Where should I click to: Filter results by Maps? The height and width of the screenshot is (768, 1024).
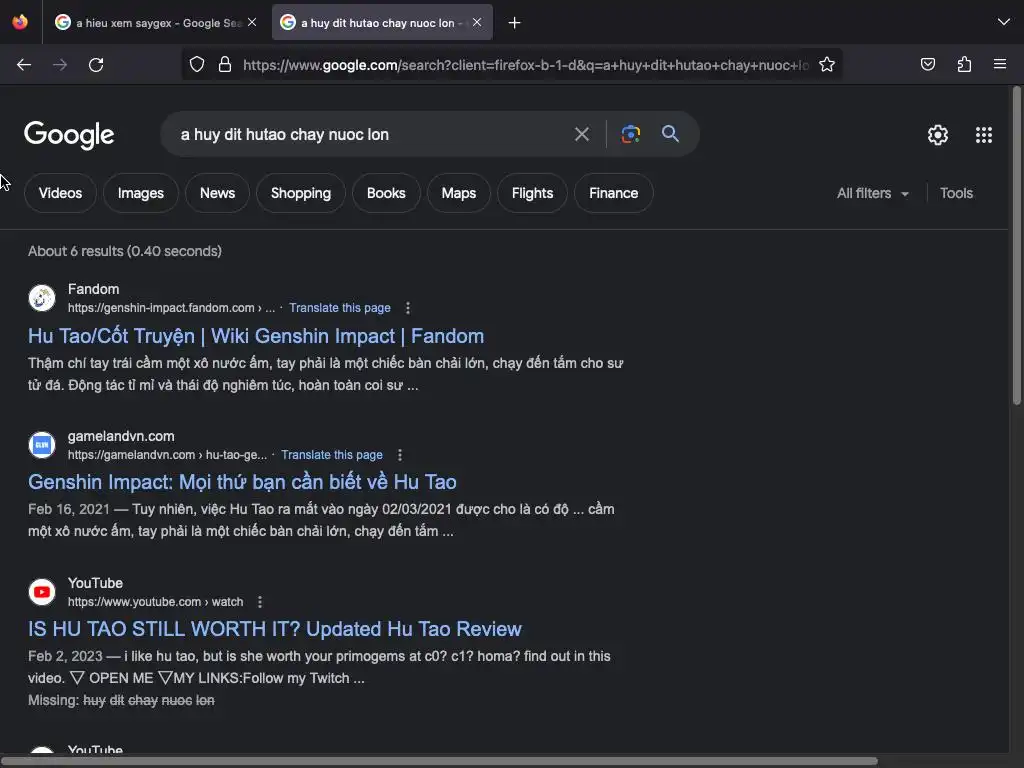tap(458, 193)
